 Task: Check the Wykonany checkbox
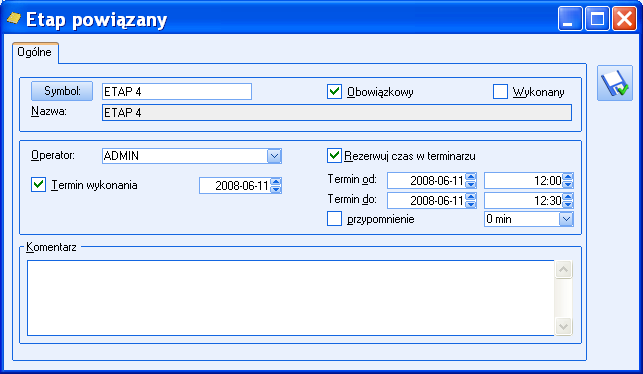500,91
